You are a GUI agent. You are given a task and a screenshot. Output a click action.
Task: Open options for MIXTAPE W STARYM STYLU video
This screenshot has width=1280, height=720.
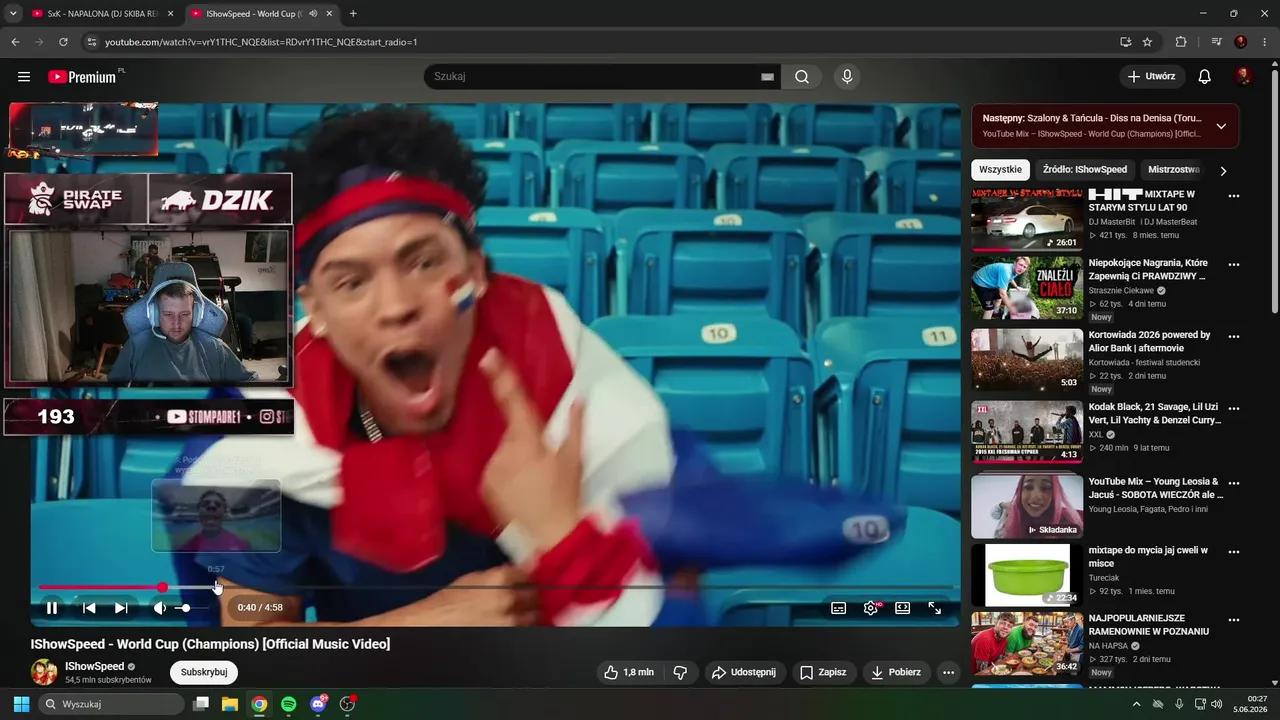pyautogui.click(x=1234, y=196)
